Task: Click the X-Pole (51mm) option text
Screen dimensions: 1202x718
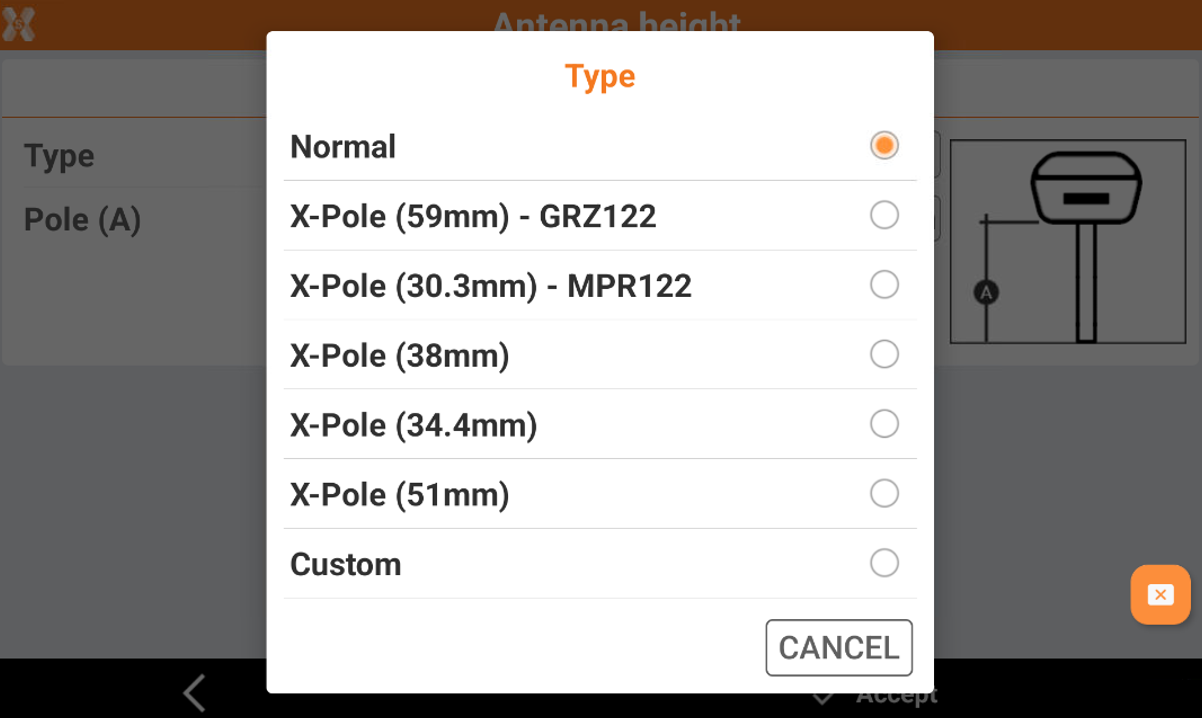Action: tap(400, 495)
